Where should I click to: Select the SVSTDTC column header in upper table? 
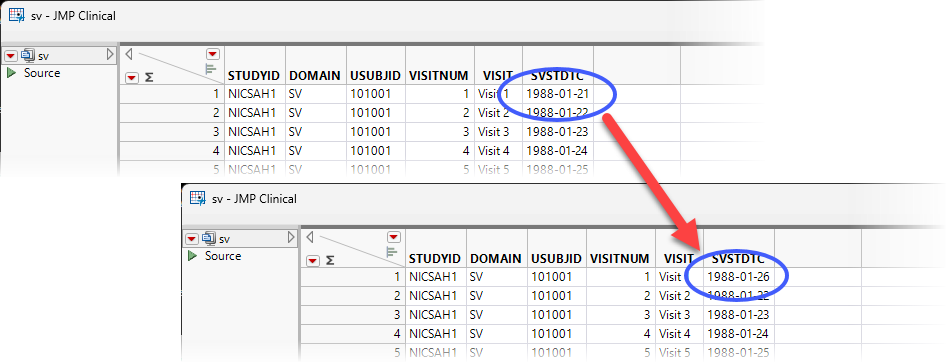point(557,75)
